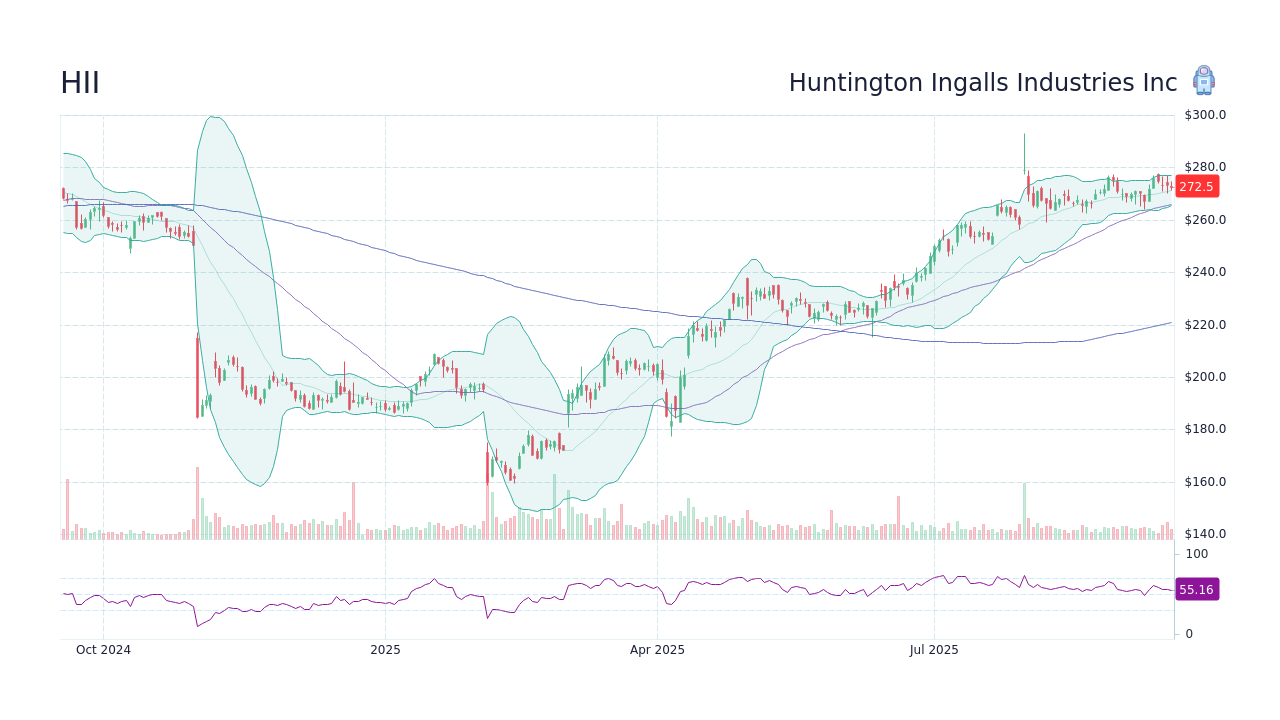Click the astronaut mascot icon

click(1204, 81)
